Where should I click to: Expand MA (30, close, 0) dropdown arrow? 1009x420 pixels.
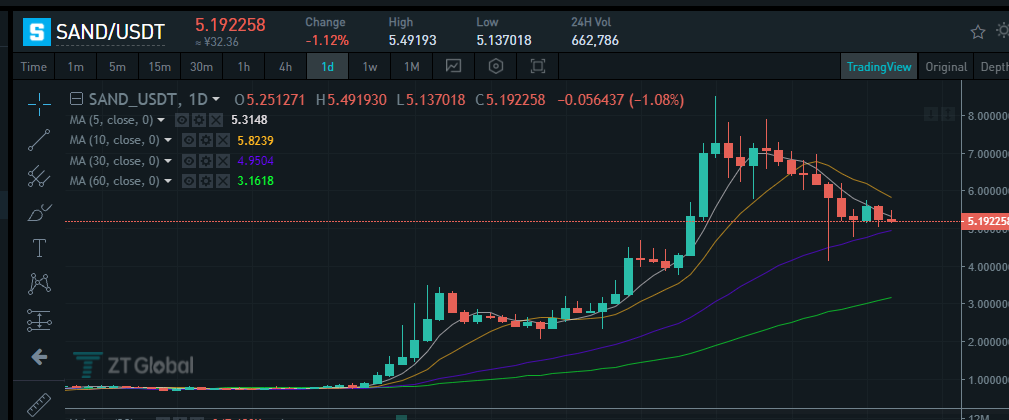coord(168,161)
